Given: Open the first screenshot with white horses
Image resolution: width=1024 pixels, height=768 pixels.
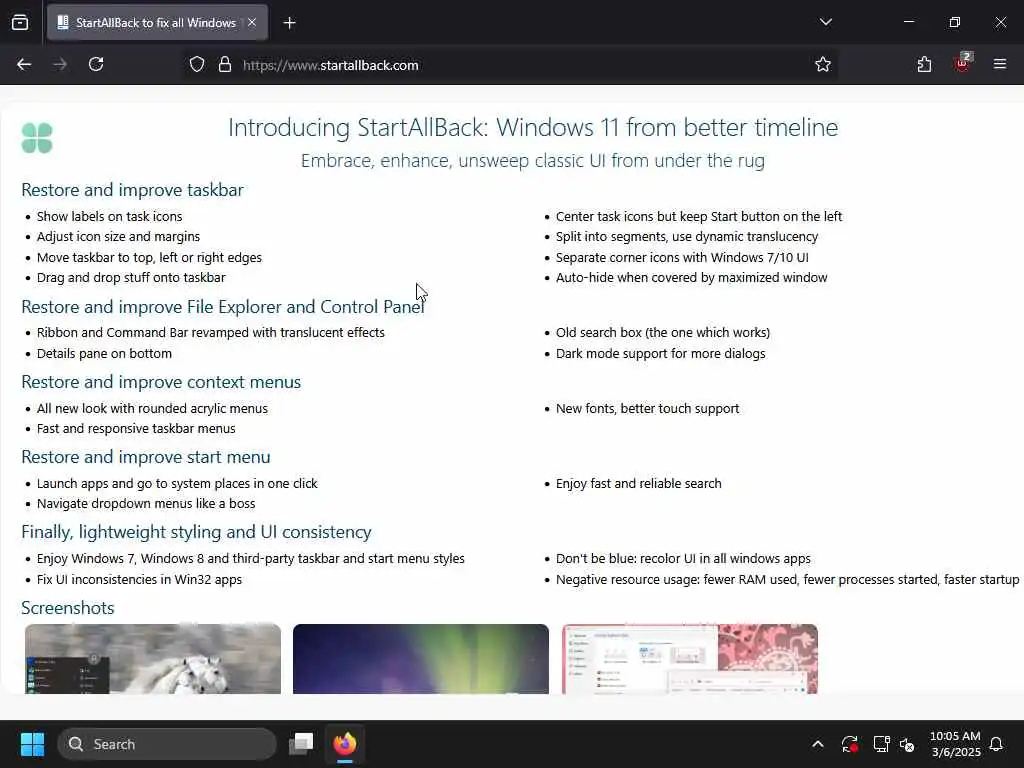Looking at the screenshot, I should (153, 658).
